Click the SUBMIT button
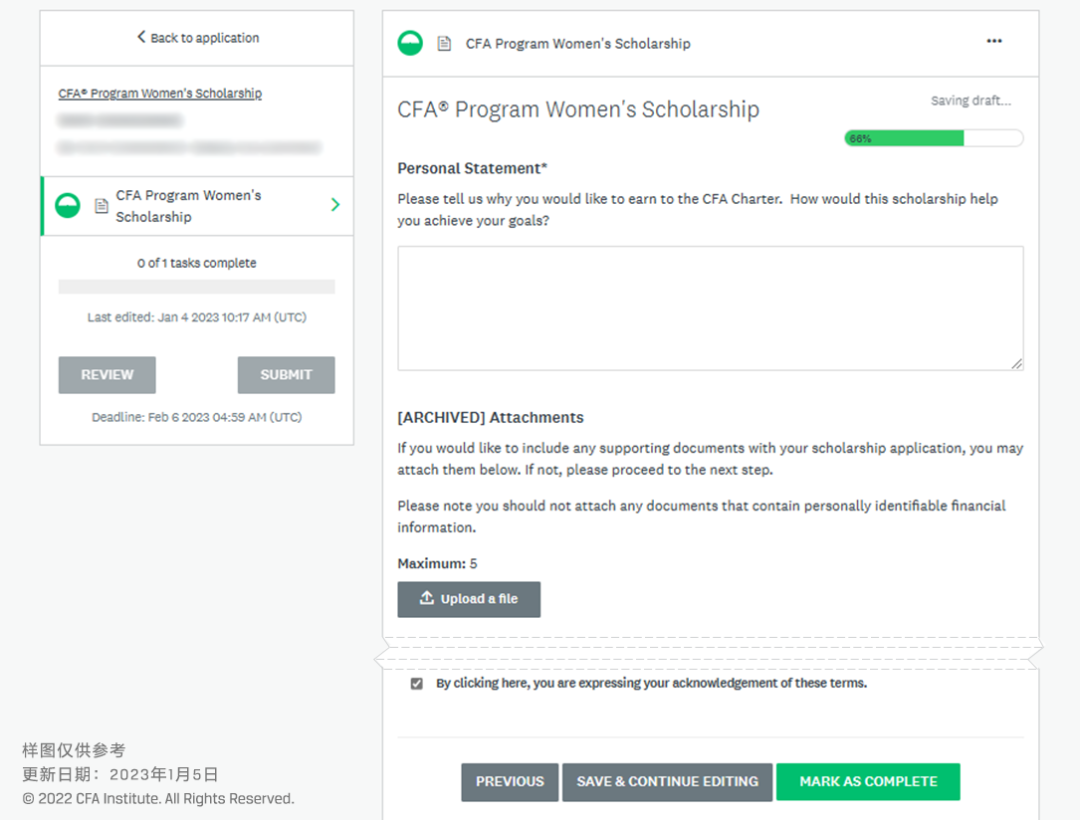 click(x=286, y=375)
